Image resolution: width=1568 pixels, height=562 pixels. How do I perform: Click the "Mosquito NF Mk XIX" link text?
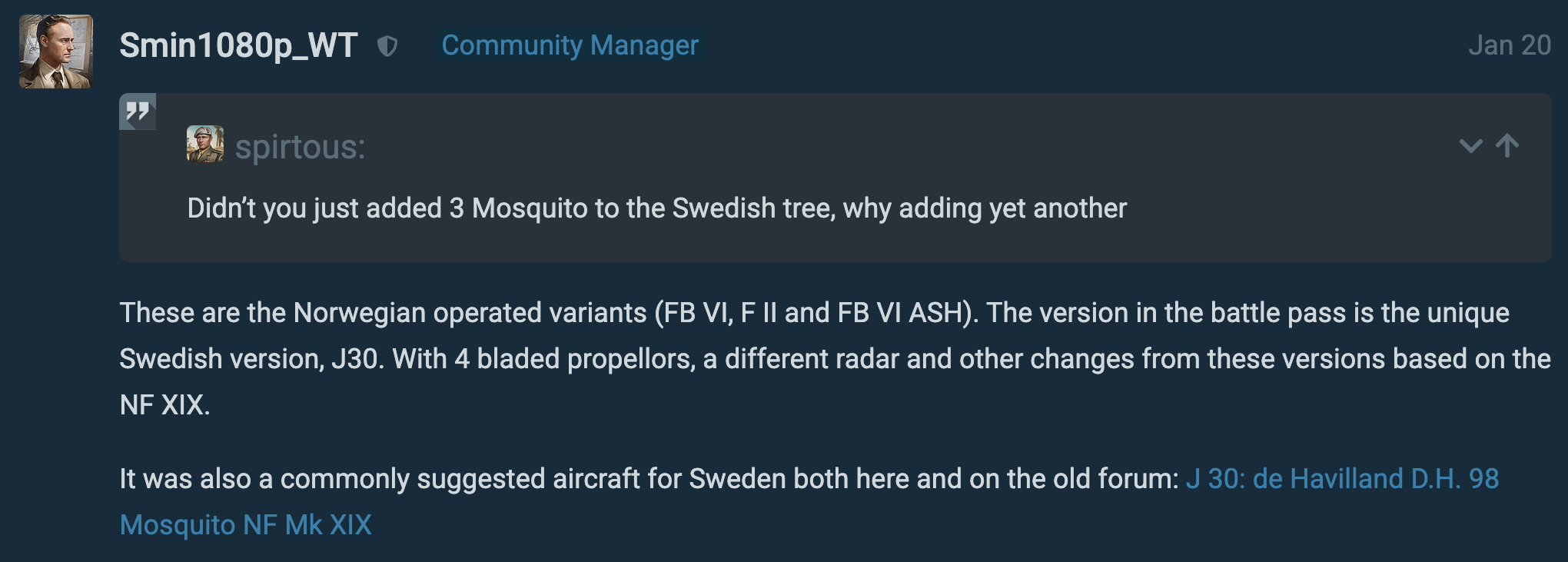(246, 525)
